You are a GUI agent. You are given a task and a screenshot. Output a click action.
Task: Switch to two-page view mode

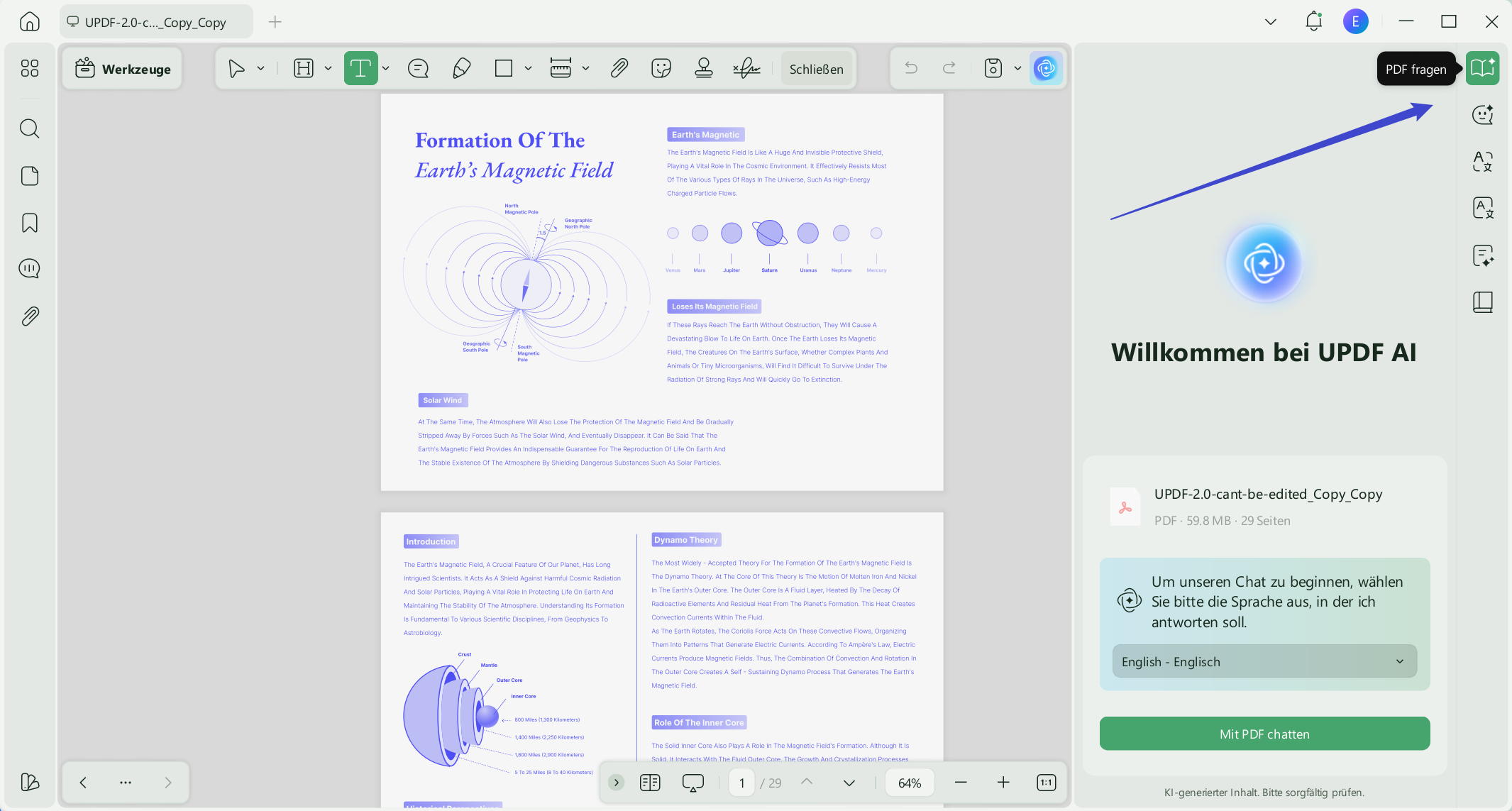click(650, 782)
